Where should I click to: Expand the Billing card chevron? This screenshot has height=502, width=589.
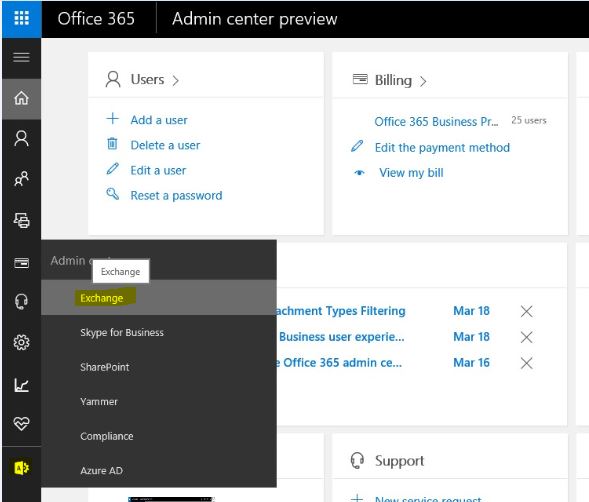(423, 81)
